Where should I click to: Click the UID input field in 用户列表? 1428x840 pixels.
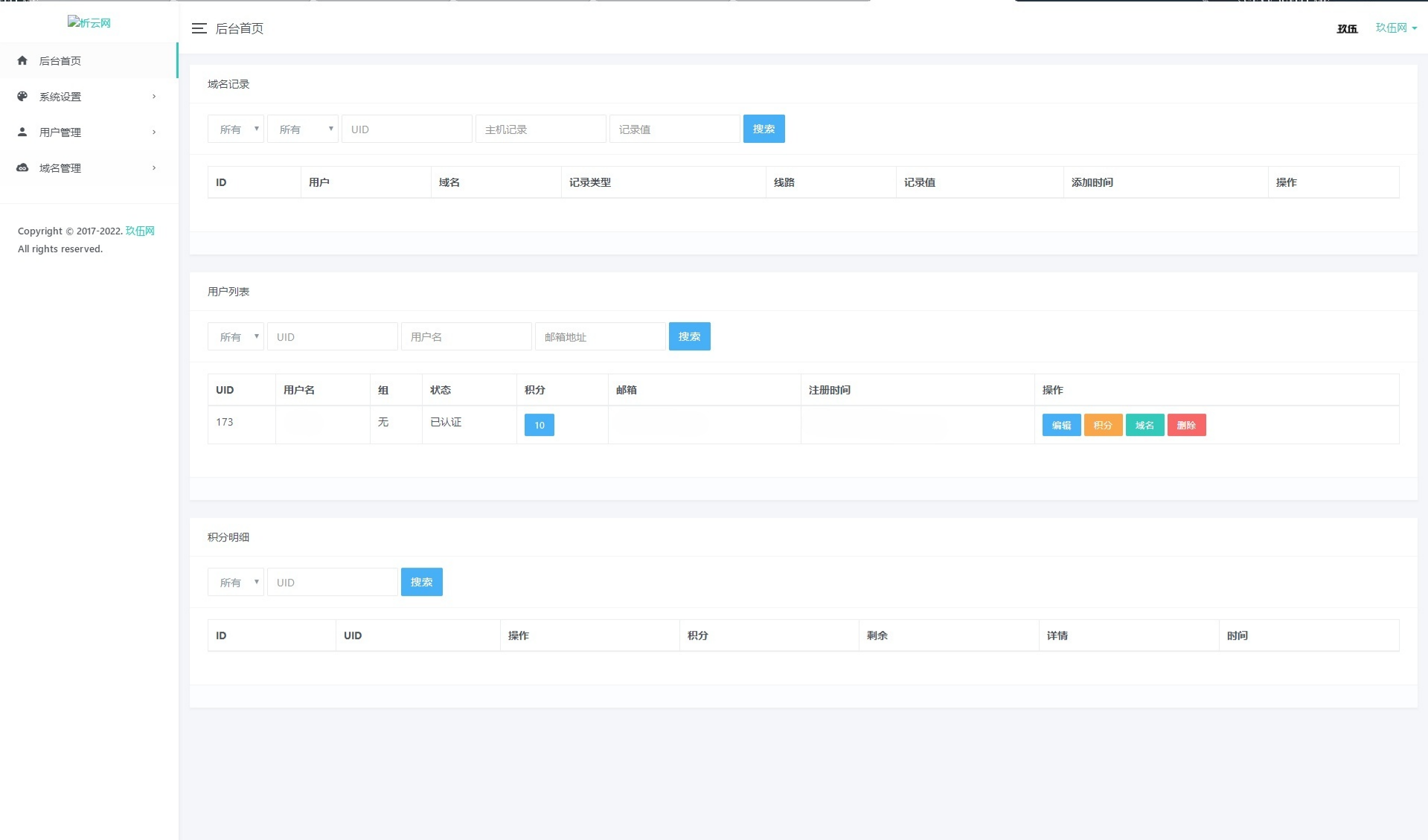(332, 336)
